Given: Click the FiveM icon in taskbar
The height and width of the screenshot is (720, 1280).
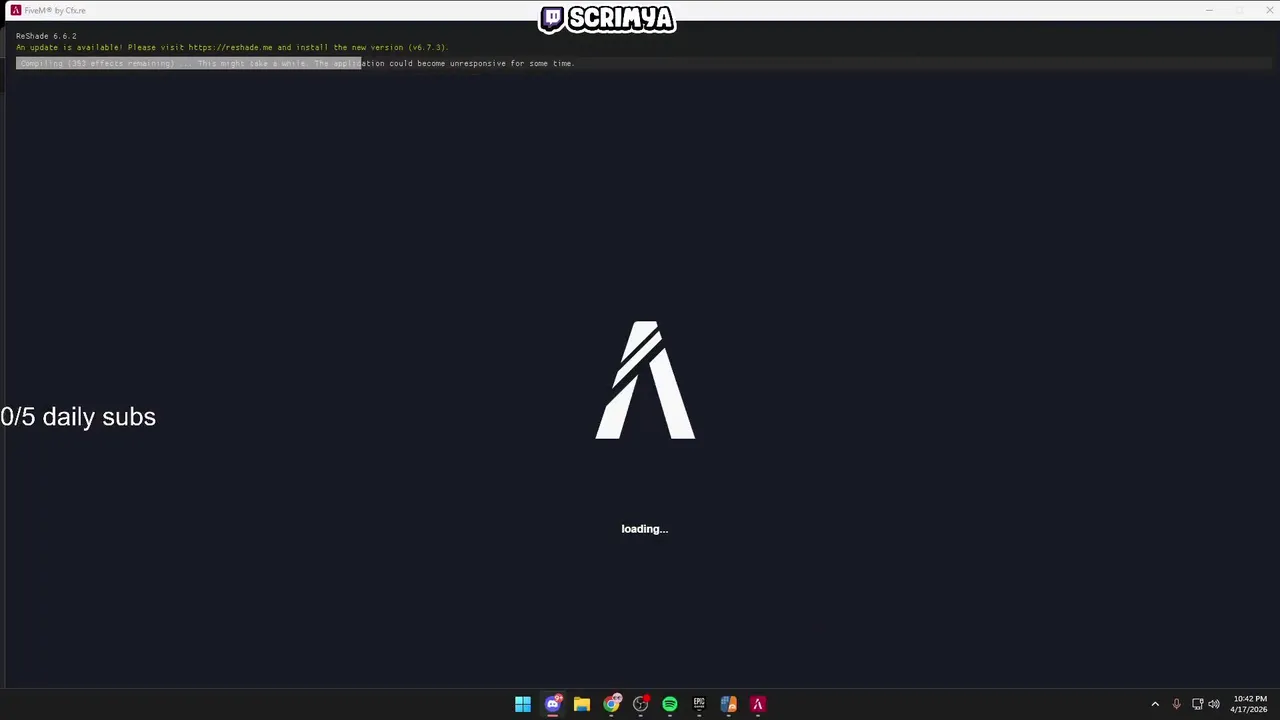Looking at the screenshot, I should click(x=758, y=704).
